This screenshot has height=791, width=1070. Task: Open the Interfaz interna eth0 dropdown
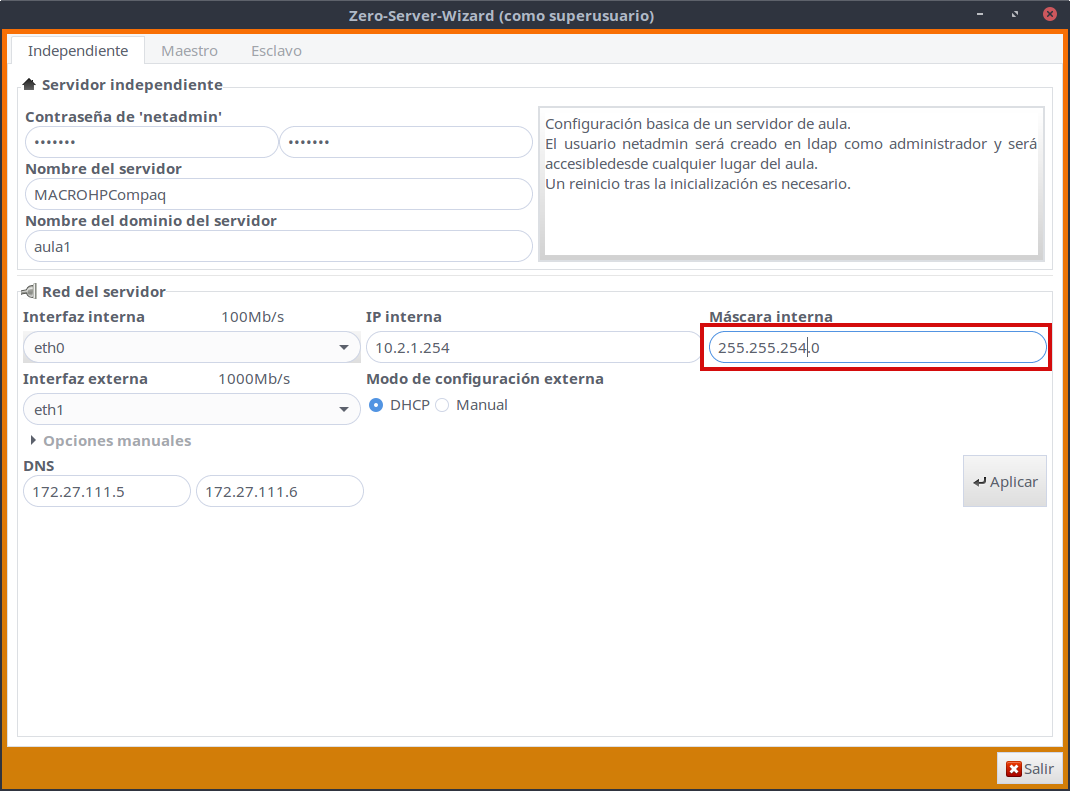(191, 348)
